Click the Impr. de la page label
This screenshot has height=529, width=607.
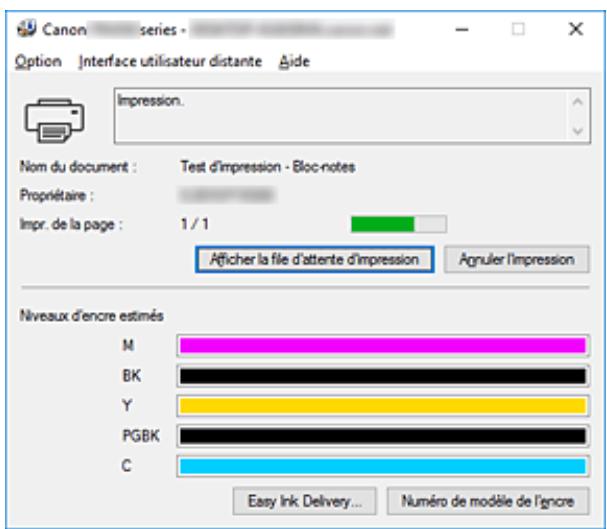[71, 224]
